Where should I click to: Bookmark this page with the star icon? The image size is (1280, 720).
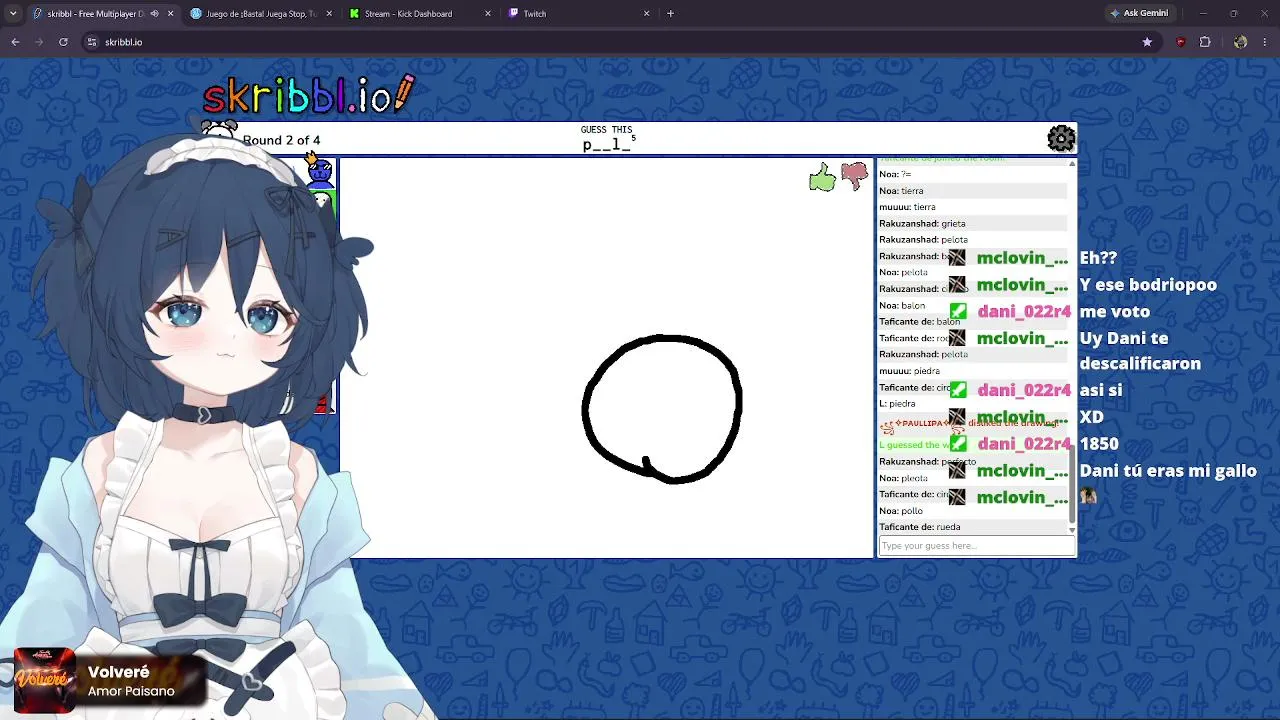pos(1147,42)
